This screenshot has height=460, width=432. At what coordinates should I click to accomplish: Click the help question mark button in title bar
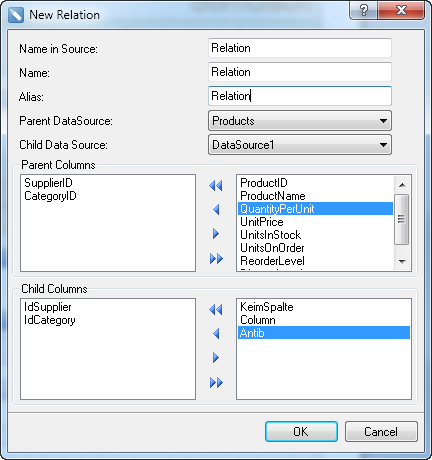[x=363, y=10]
